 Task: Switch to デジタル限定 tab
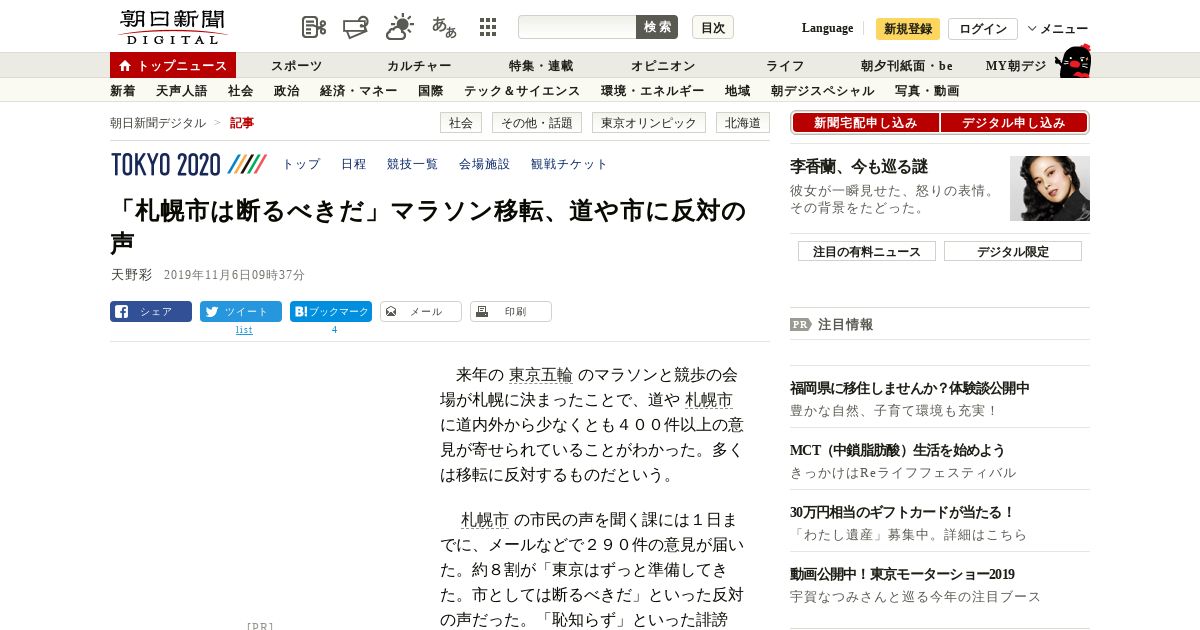tap(1013, 251)
